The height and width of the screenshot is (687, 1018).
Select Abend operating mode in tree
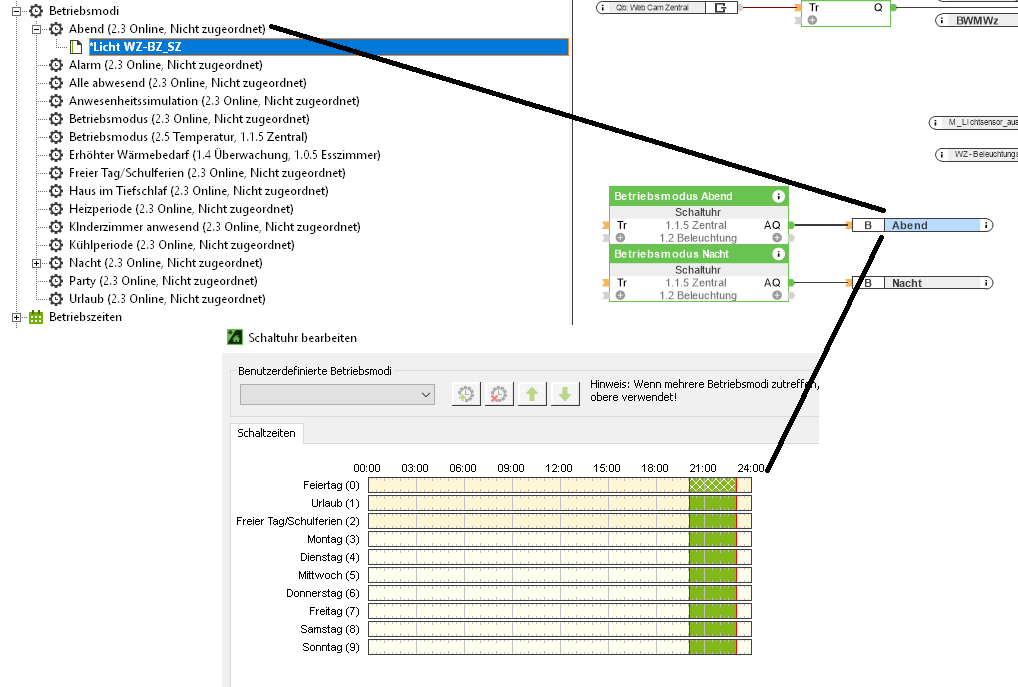(x=167, y=29)
